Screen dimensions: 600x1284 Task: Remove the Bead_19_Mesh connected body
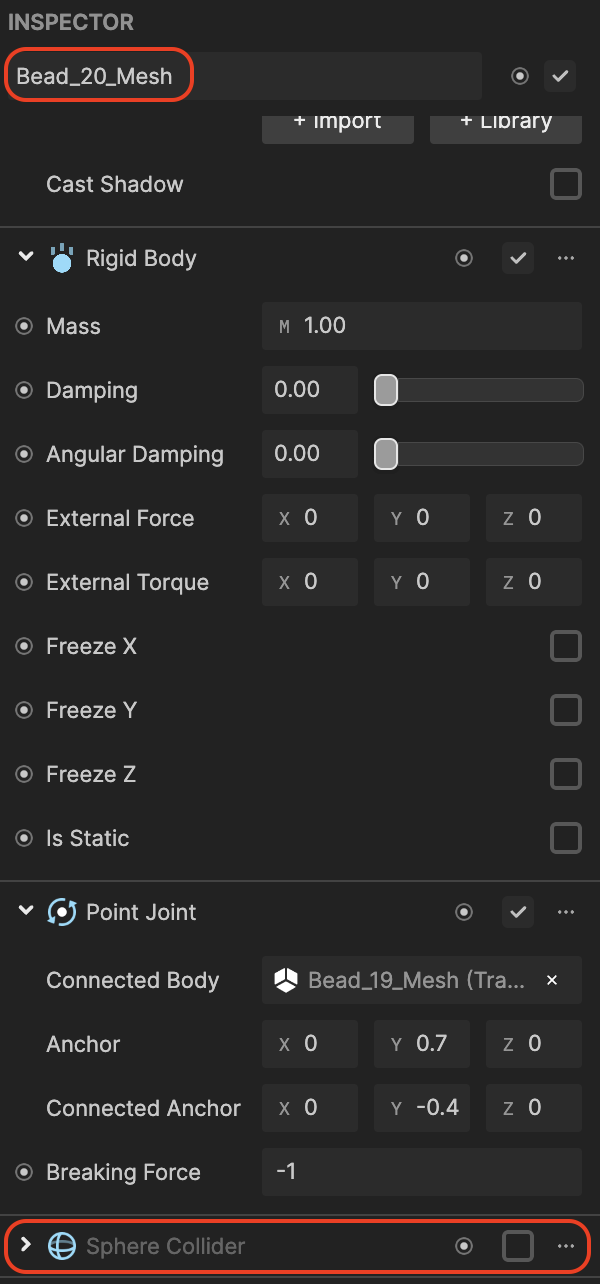point(552,981)
